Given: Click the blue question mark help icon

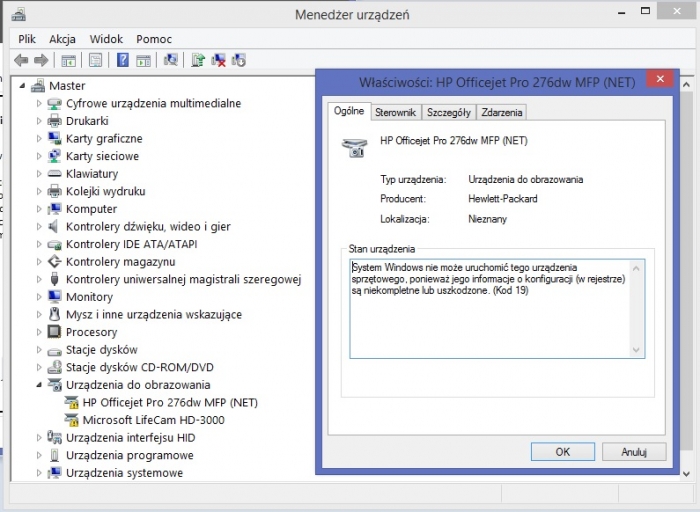Looking at the screenshot, I should (x=122, y=60).
